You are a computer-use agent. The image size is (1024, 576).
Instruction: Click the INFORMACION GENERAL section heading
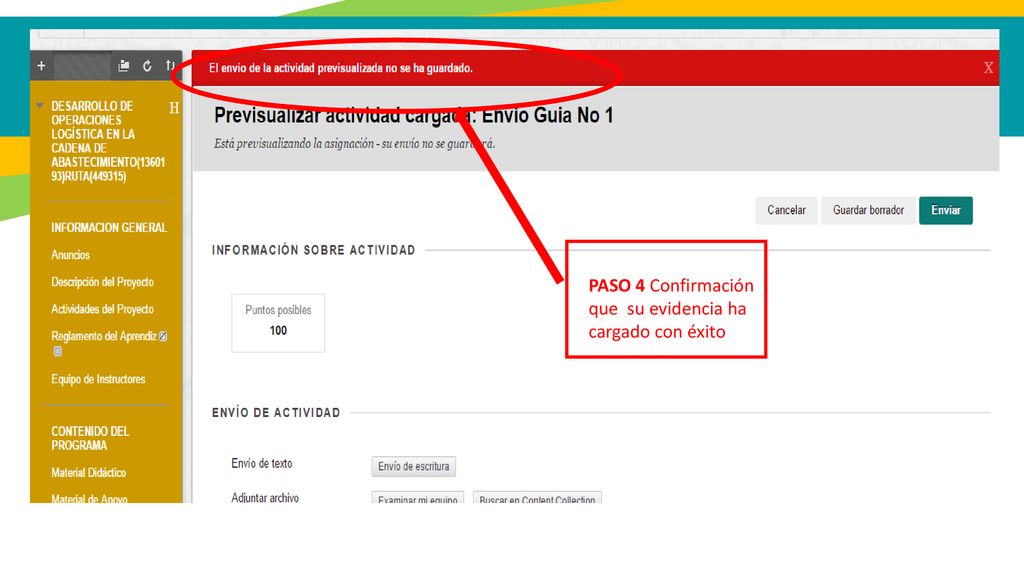coord(109,227)
